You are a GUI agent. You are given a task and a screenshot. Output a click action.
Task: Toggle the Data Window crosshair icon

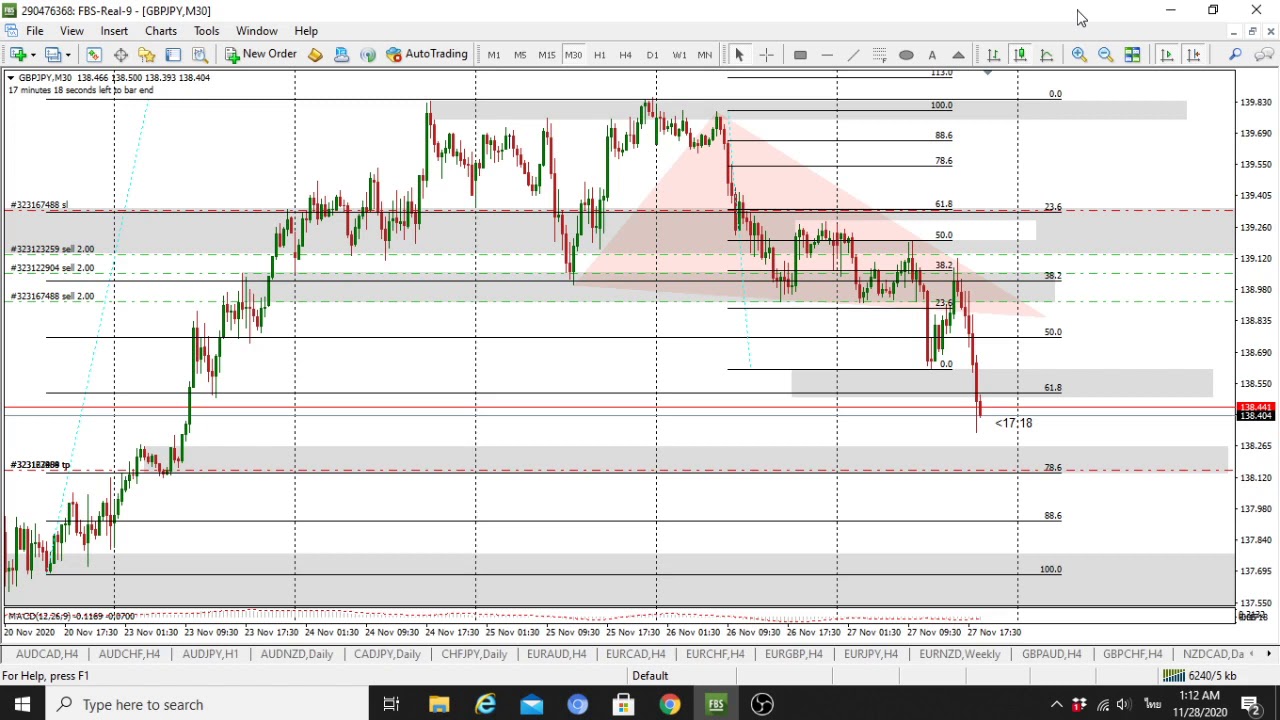pyautogui.click(x=120, y=55)
